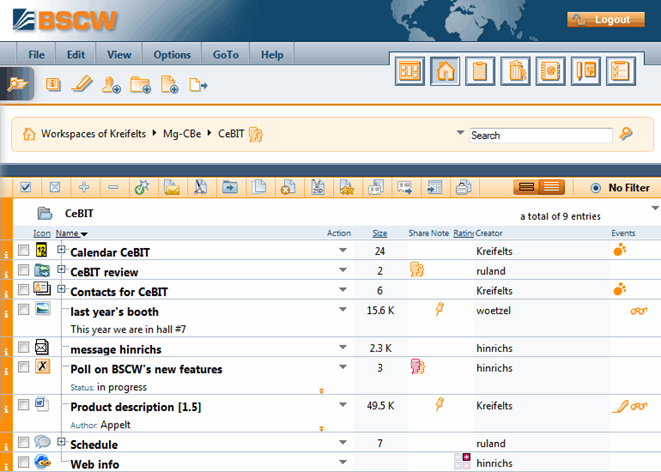Click the new folder icon
Viewport: 661px width, 472px height.
click(x=140, y=84)
